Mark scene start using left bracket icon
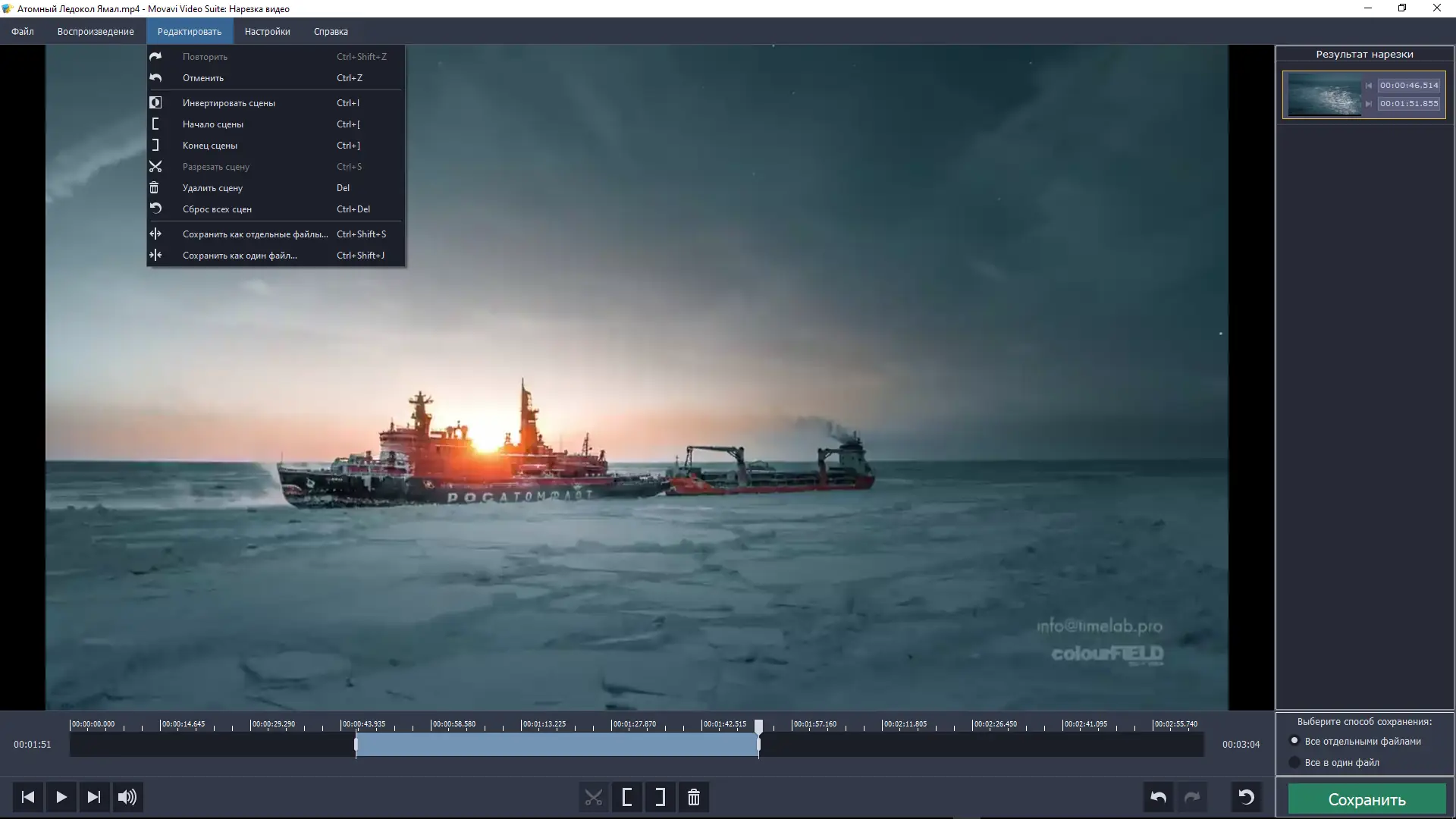Screen dimensions: 1456x819 (627, 797)
